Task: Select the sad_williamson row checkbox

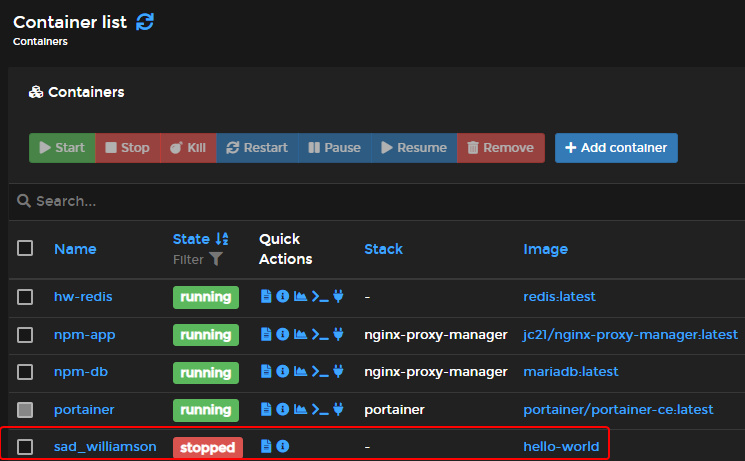Action: tap(25, 447)
